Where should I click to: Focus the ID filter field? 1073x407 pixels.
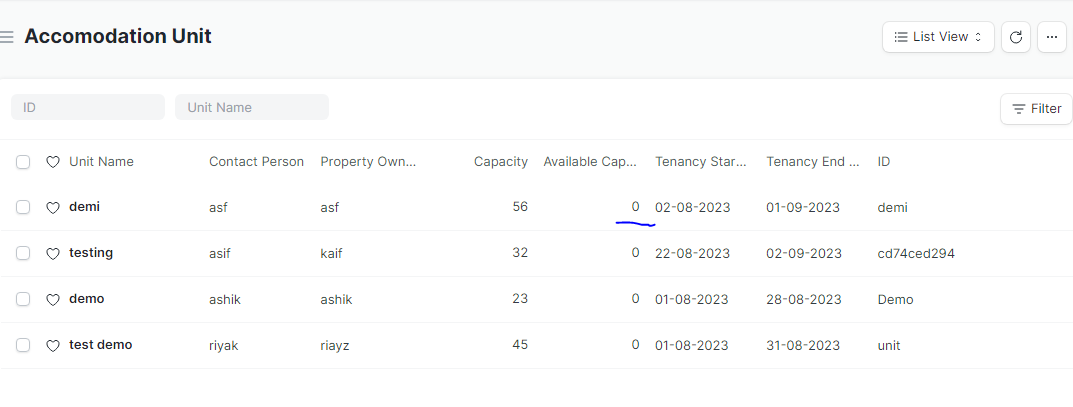(88, 107)
